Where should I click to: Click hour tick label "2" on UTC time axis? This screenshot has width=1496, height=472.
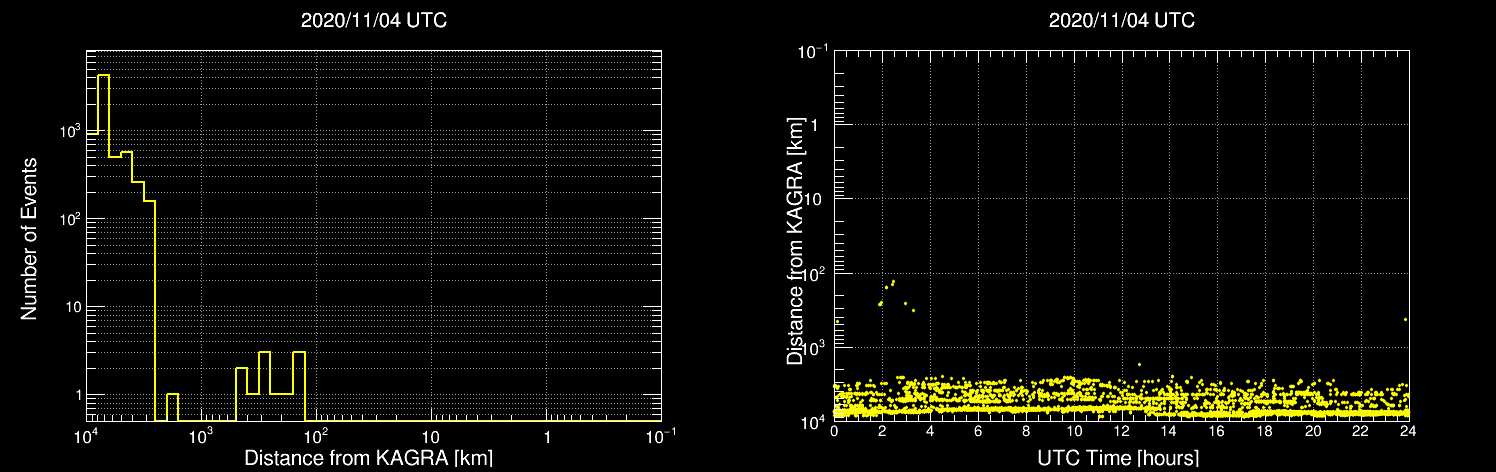click(x=882, y=432)
